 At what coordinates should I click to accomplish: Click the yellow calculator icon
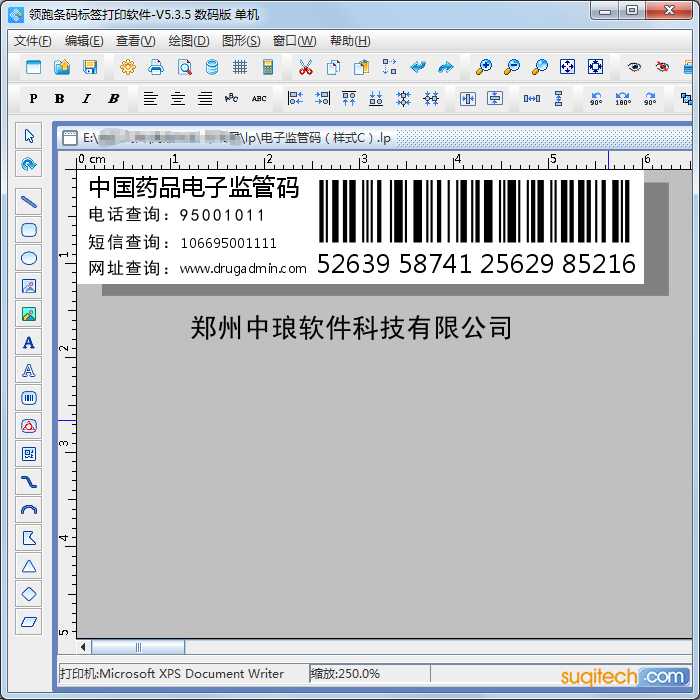point(268,67)
